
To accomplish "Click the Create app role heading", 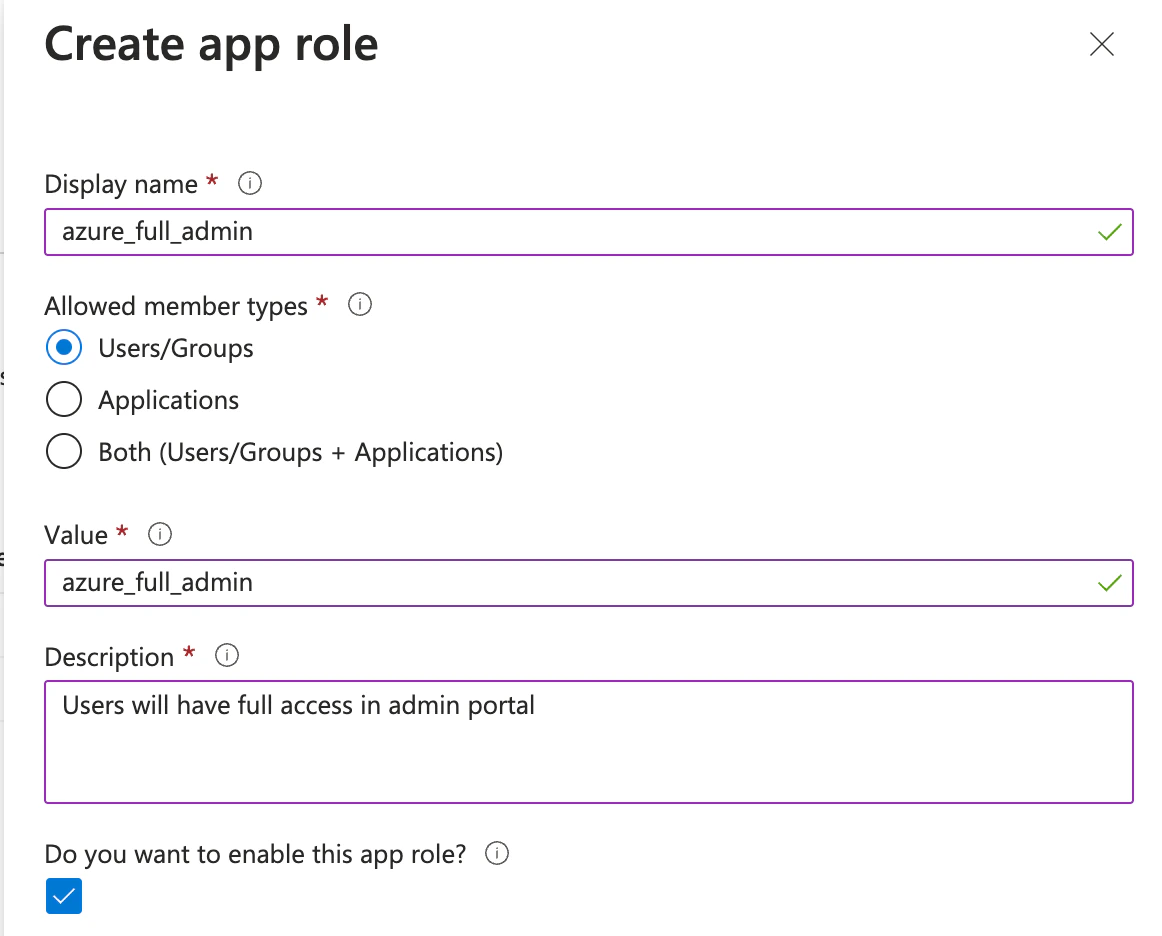I will [211, 44].
